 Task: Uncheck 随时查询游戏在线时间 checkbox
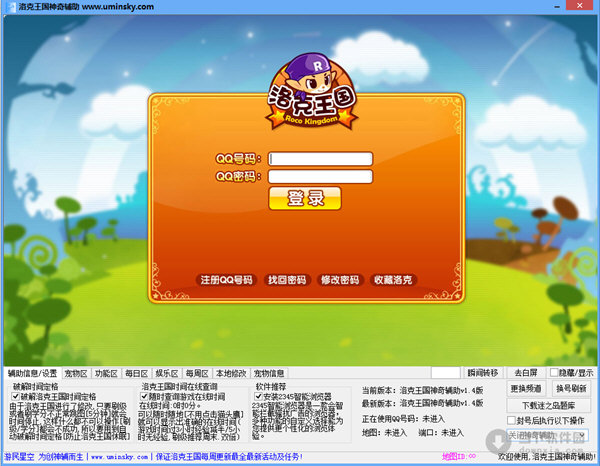(144, 396)
